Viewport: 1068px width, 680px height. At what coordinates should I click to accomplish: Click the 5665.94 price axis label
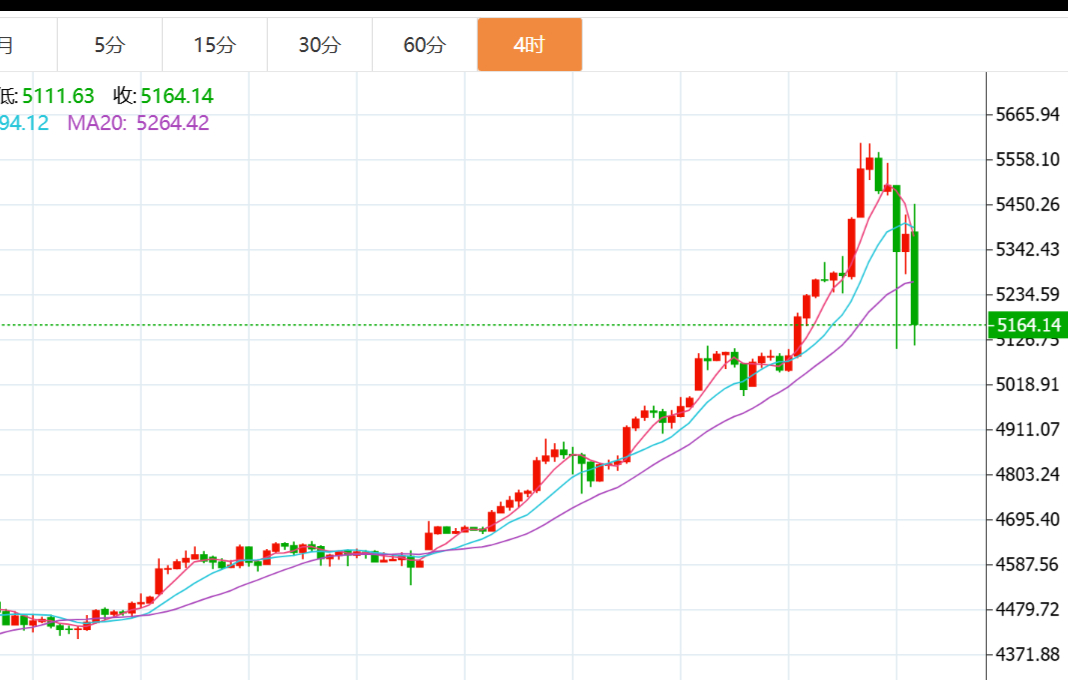(1027, 114)
